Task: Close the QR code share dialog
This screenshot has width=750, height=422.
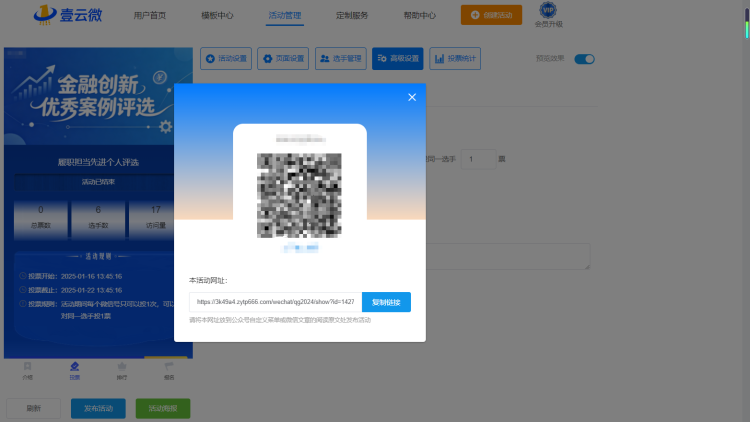Action: [x=412, y=97]
